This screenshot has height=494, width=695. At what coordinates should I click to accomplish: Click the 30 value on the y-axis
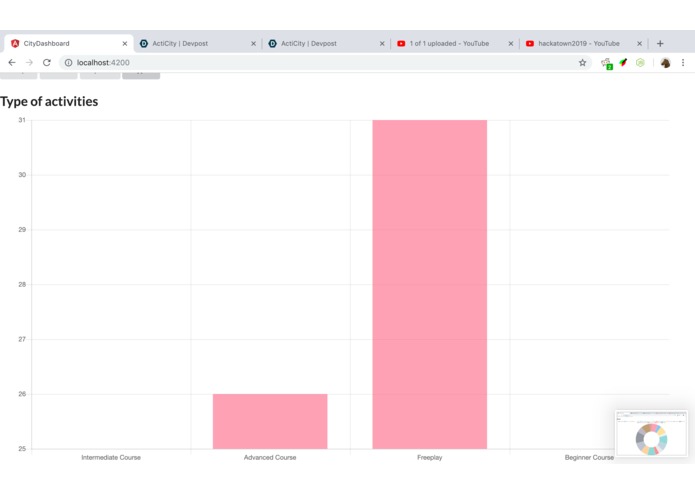[x=22, y=175]
